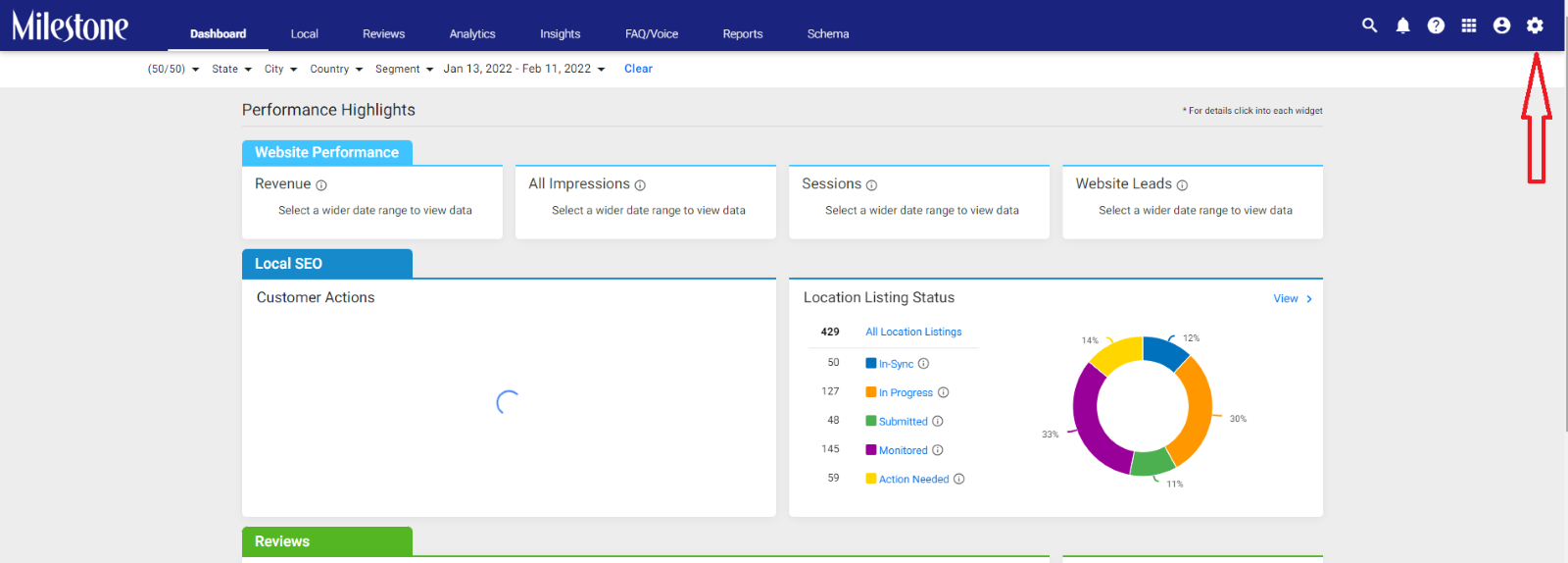Select the Dashboard tab

(x=218, y=33)
